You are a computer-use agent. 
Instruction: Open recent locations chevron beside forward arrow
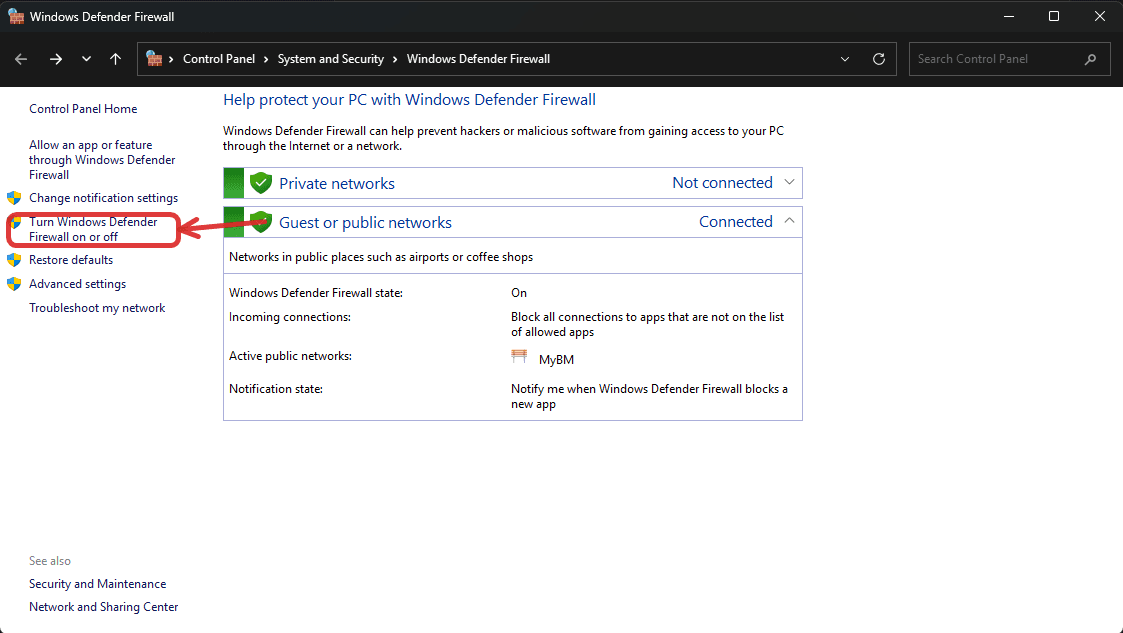(x=86, y=59)
